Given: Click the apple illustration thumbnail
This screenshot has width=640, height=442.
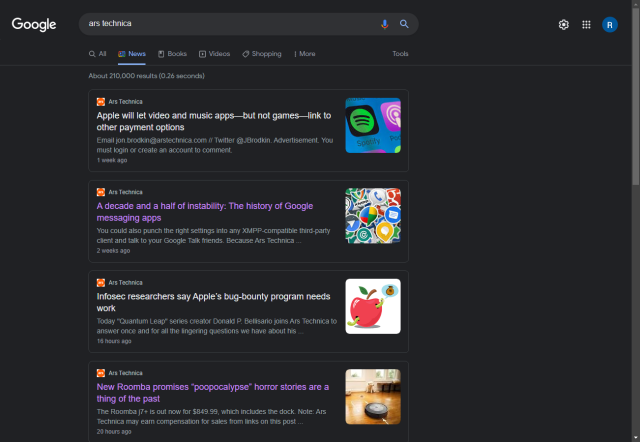Looking at the screenshot, I should pos(373,306).
